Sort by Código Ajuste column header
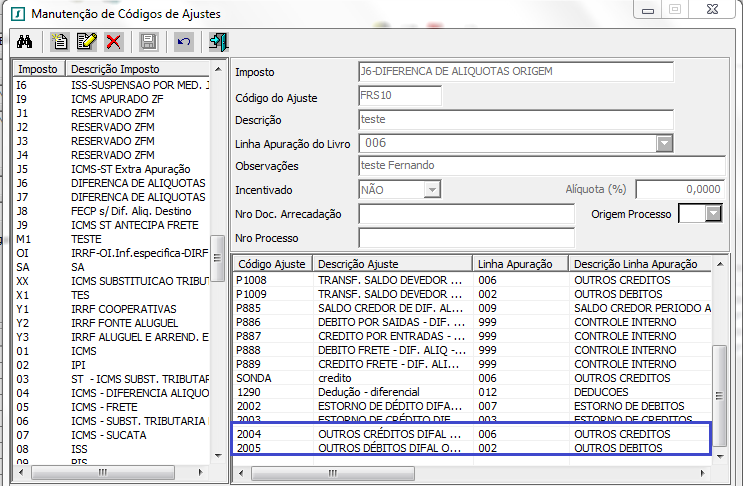Image resolution: width=743 pixels, height=486 pixels. click(x=272, y=263)
